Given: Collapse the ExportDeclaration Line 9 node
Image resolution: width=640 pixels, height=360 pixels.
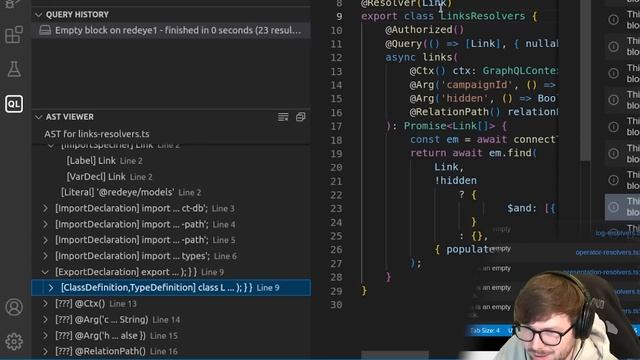Looking at the screenshot, I should tap(45, 272).
